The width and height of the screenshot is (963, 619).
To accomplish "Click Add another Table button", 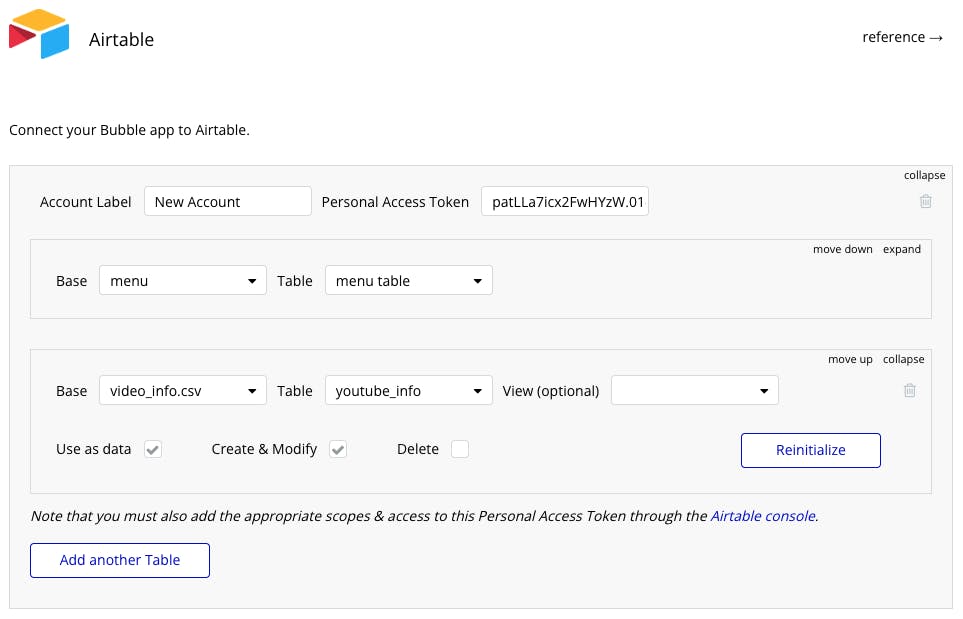I will pyautogui.click(x=120, y=561).
